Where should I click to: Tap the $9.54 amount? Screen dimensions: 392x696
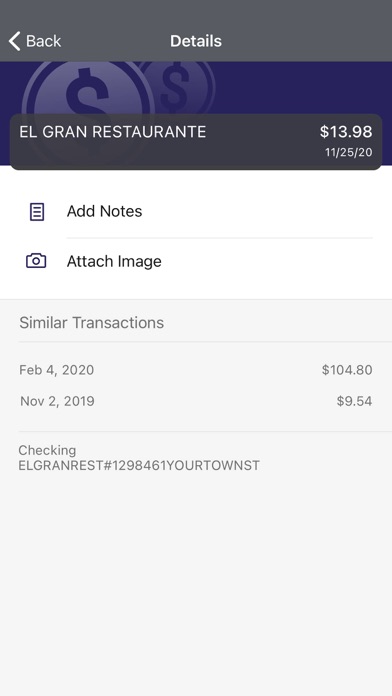coord(354,401)
